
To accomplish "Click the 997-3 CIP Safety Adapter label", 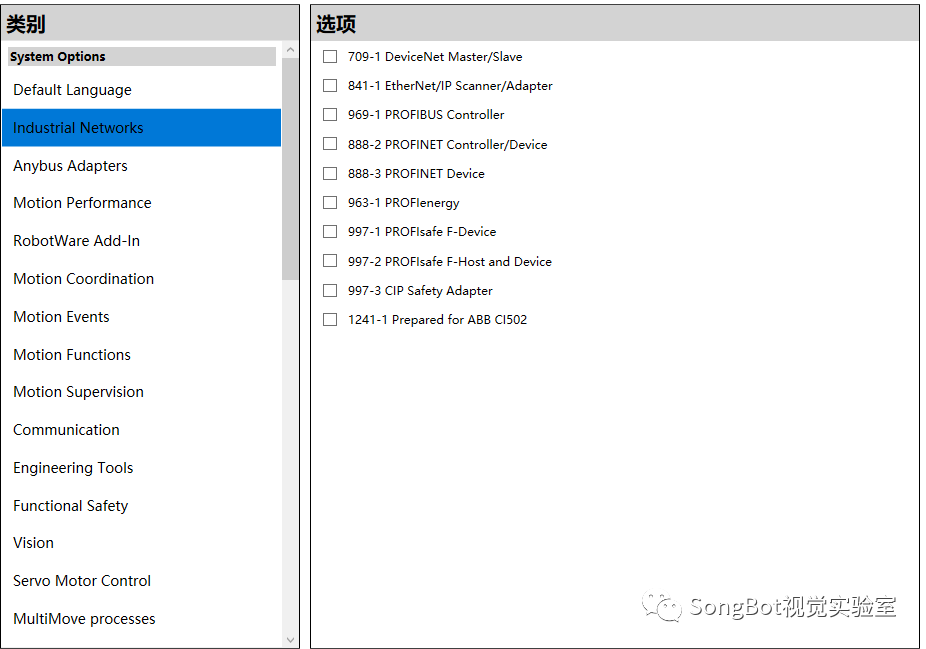I will (x=420, y=291).
